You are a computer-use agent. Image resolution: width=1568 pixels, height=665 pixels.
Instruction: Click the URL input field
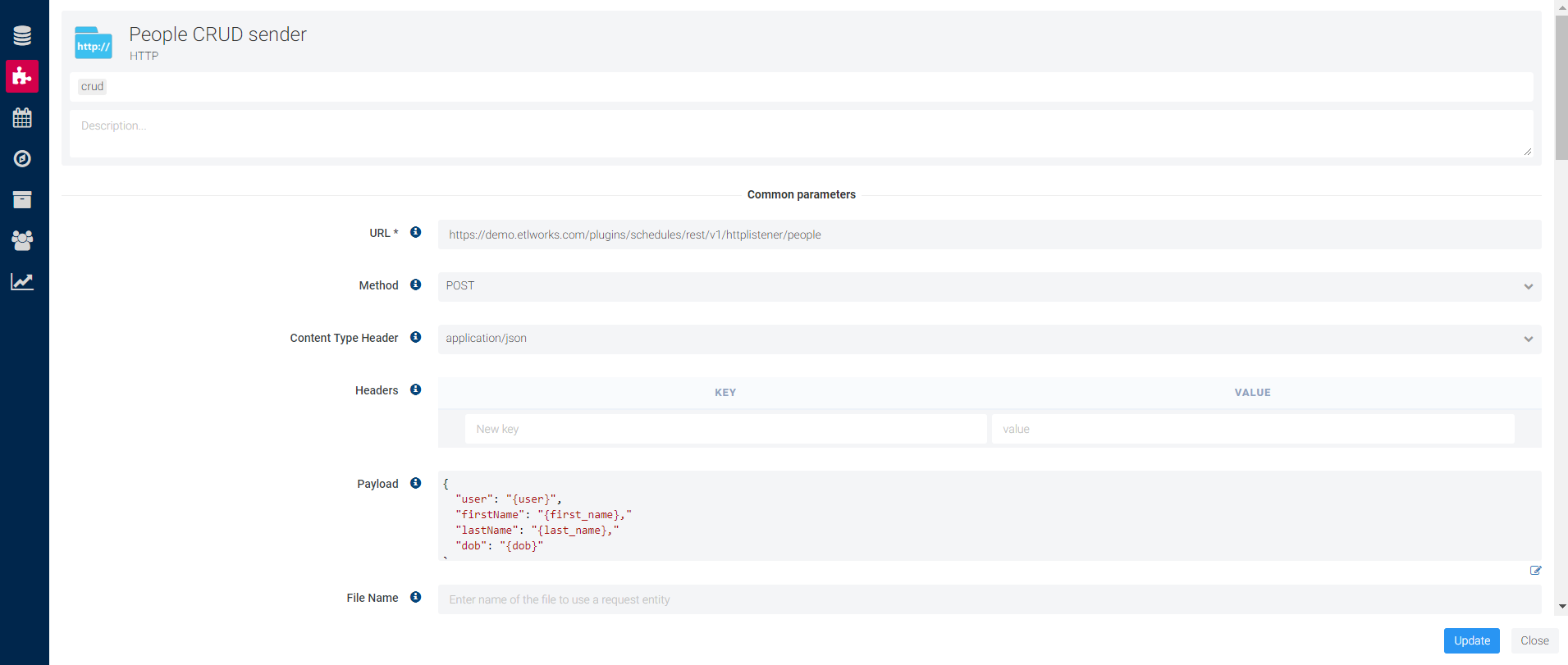[x=990, y=235]
